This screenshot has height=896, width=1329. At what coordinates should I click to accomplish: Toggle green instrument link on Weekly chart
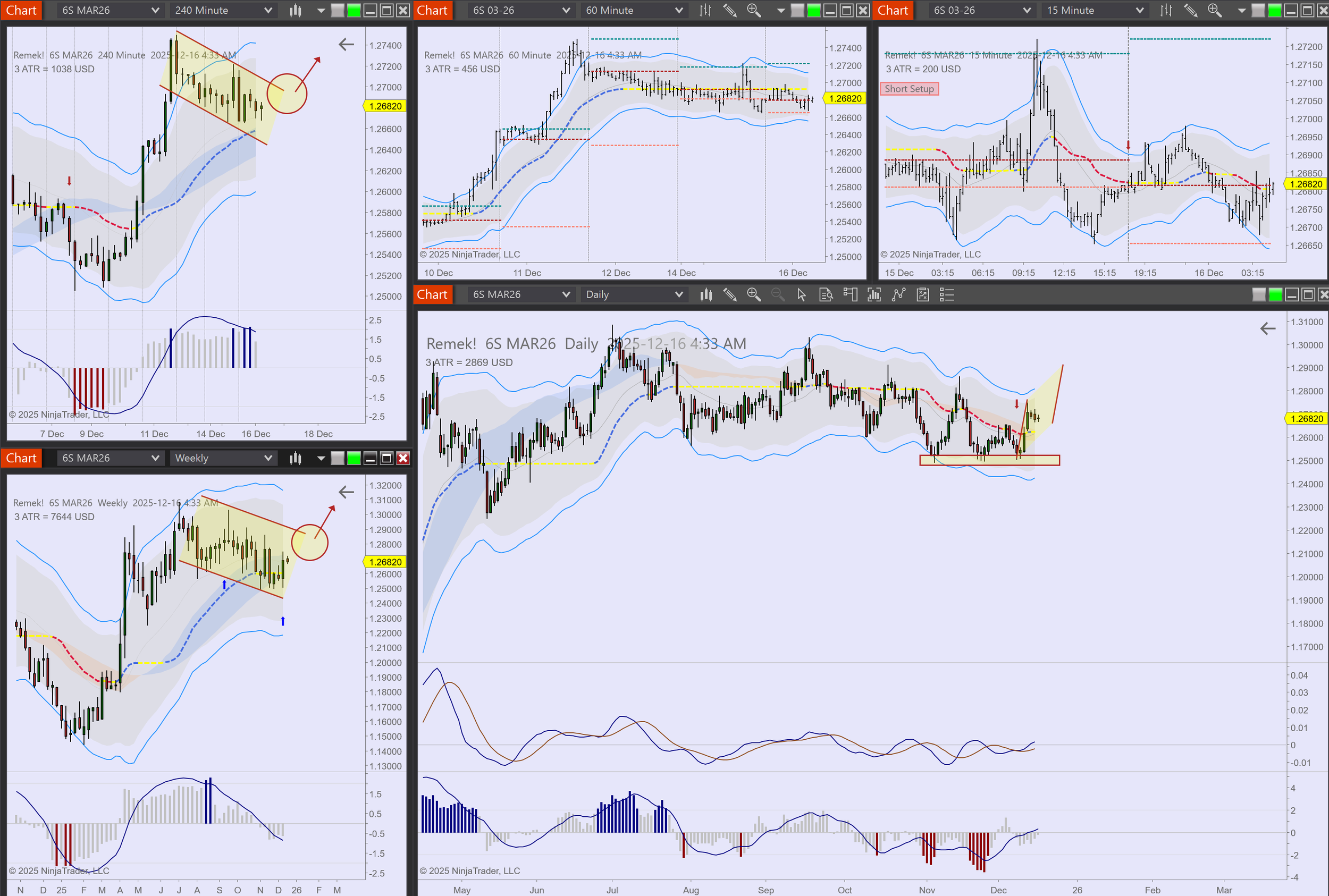[354, 458]
